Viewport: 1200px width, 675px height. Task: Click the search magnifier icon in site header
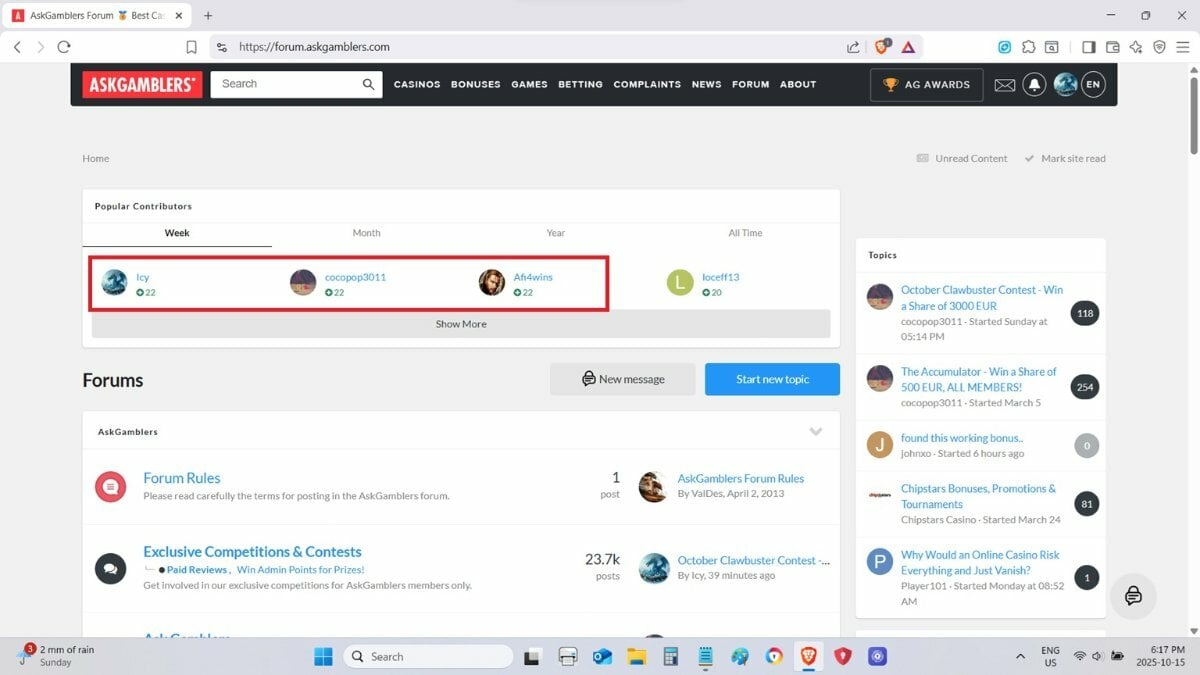[369, 85]
